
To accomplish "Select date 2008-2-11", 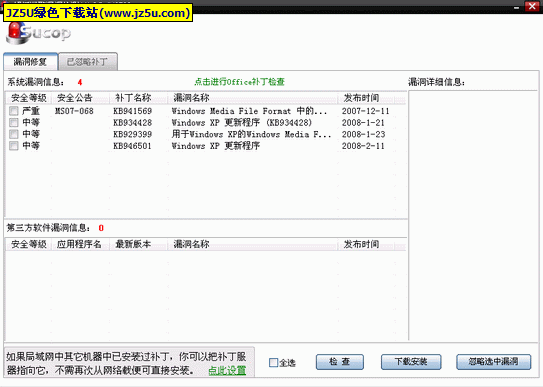I will tap(363, 146).
